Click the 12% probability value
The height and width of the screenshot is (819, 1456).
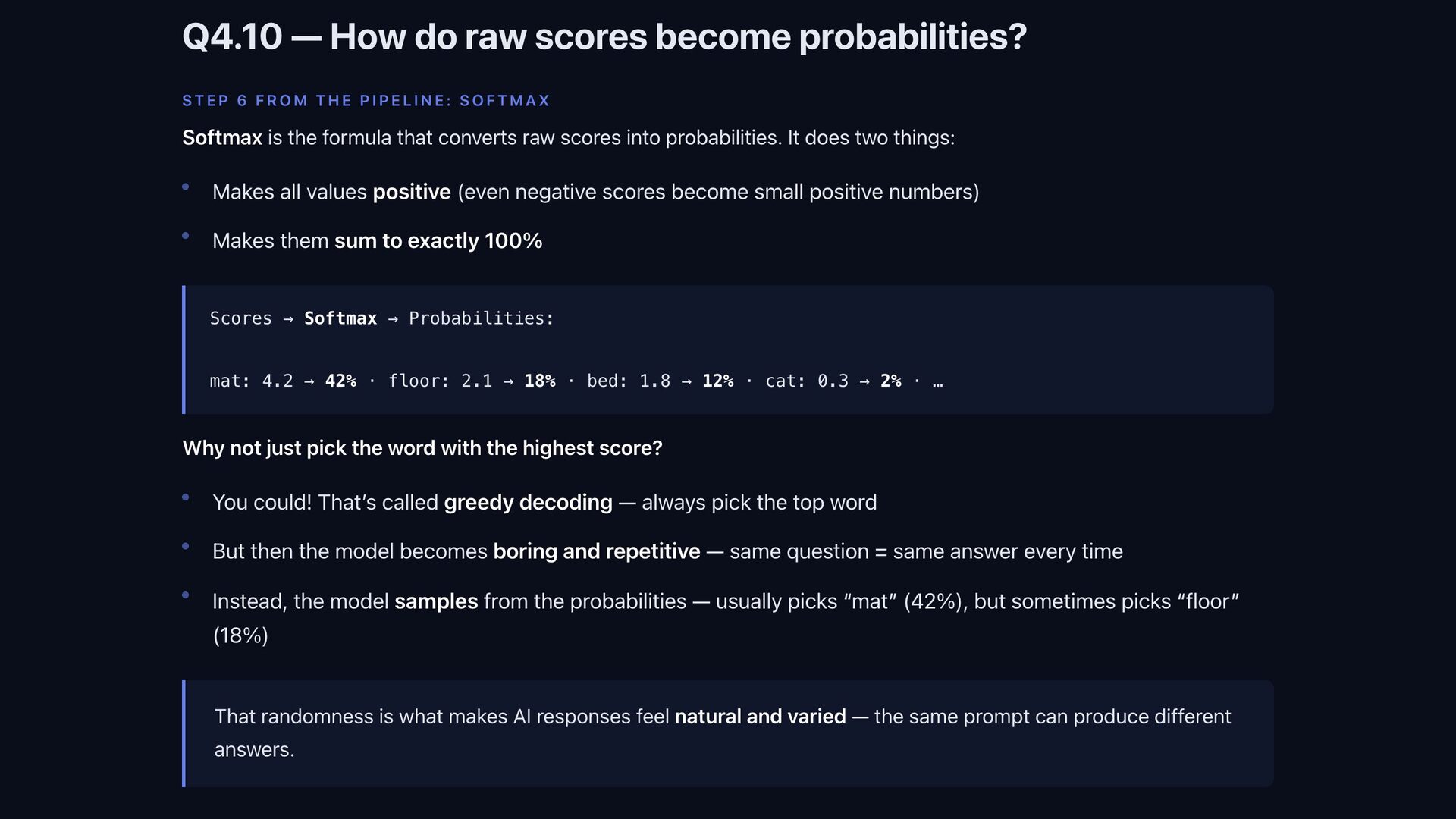[717, 381]
